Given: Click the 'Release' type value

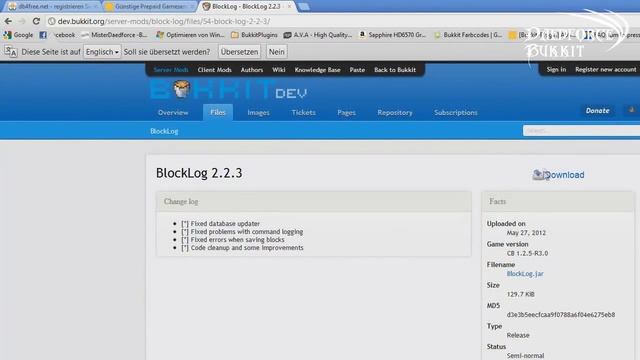Looking at the screenshot, I should pyautogui.click(x=518, y=335).
